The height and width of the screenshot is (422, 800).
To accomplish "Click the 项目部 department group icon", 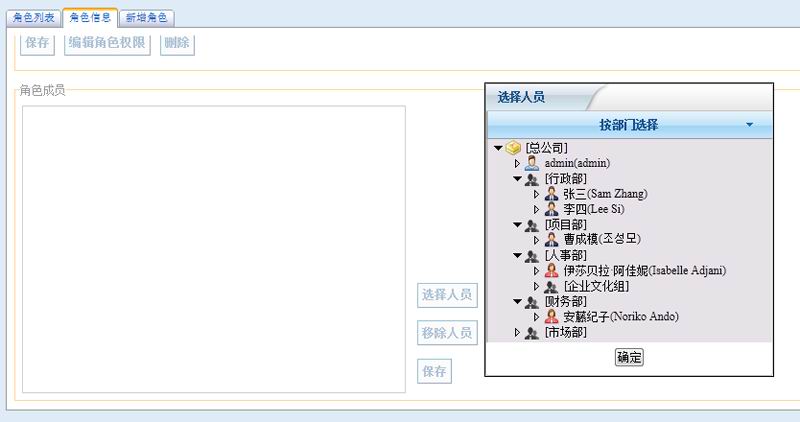I will point(532,225).
